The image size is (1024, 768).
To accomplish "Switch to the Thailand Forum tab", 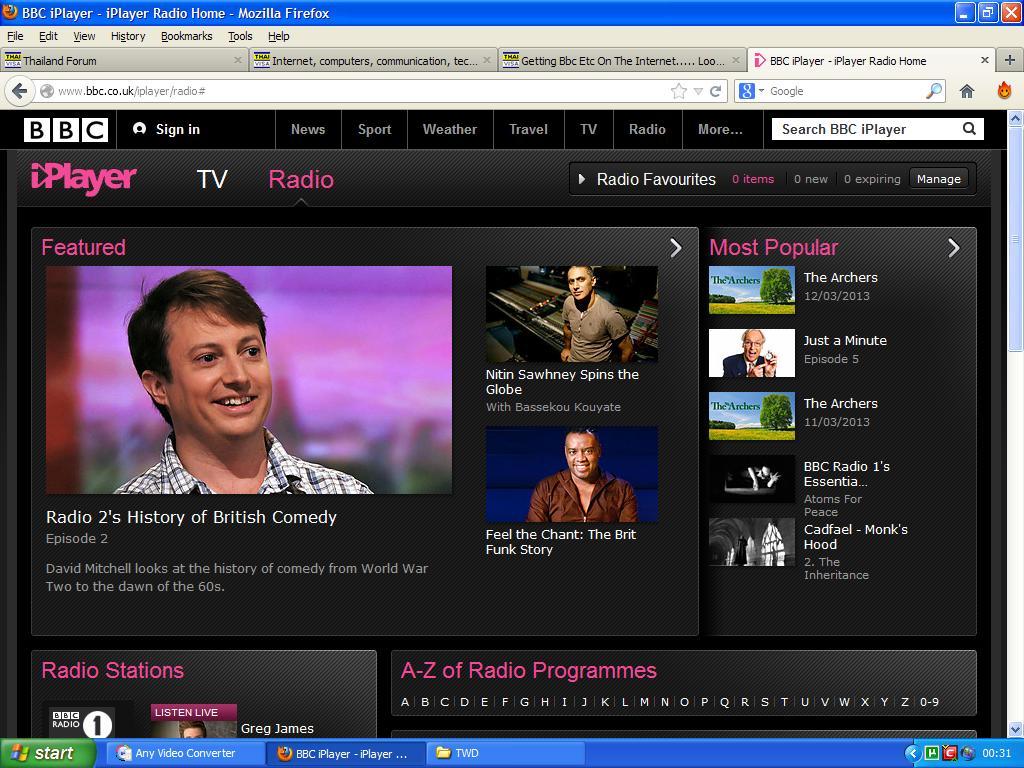I will [124, 60].
